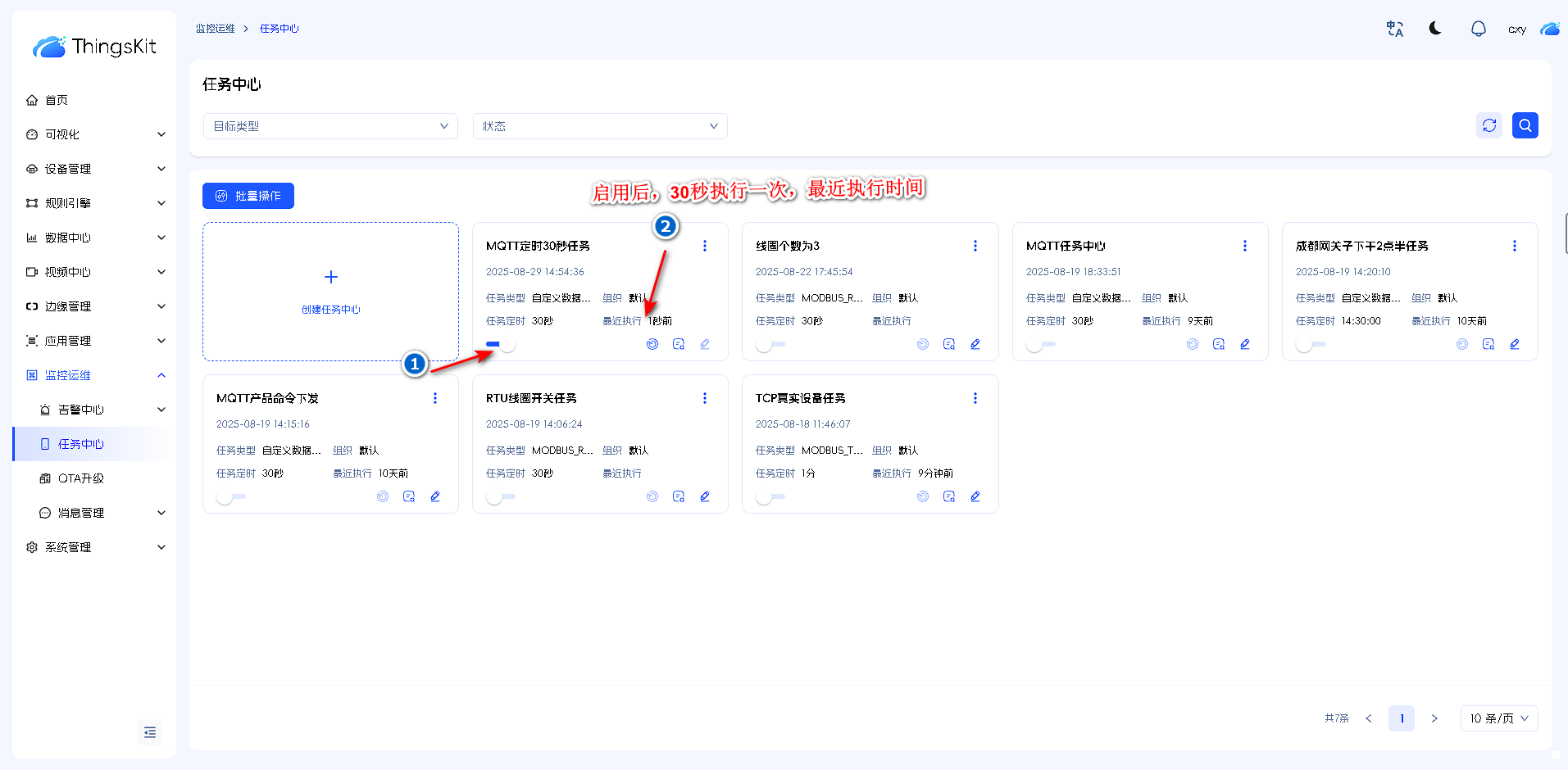Go to 首页 in the sidebar
Image resolution: width=1568 pixels, height=770 pixels.
click(x=57, y=100)
